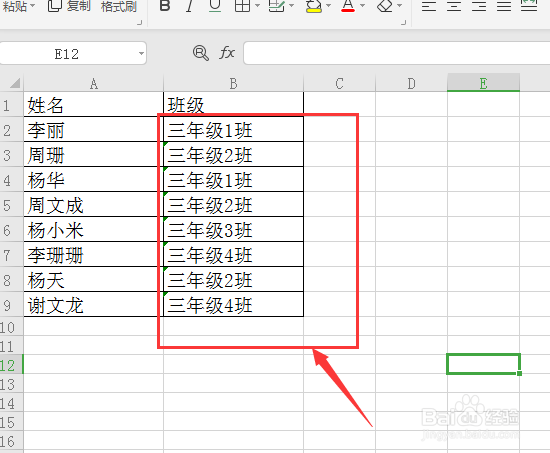The image size is (550, 453).
Task: Expand the clear eraser dropdown arrow
Action: (400, 6)
